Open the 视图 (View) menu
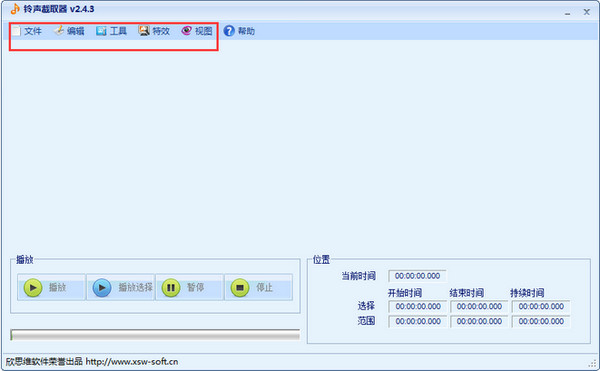This screenshot has height=371, width=600. click(x=197, y=31)
